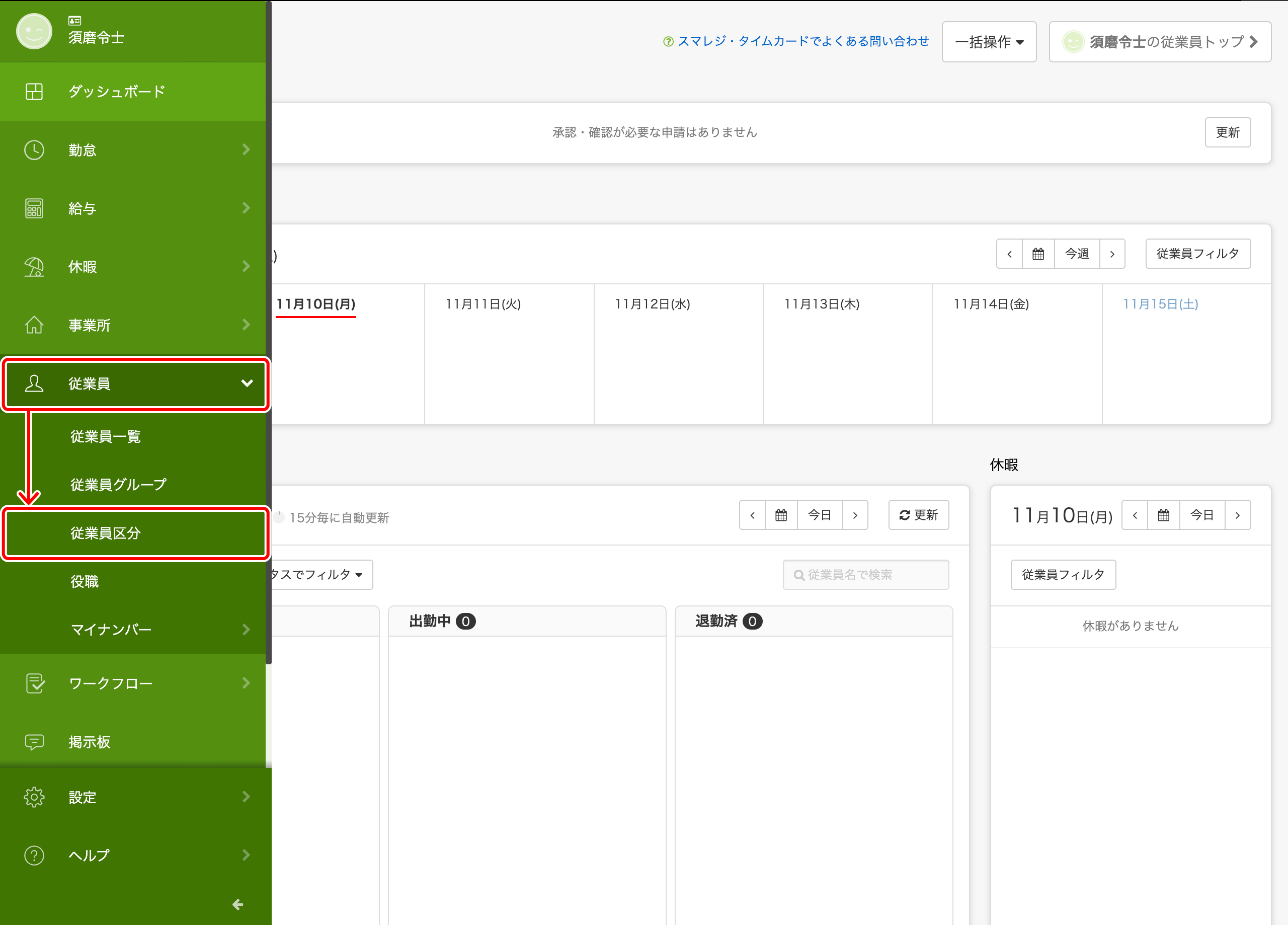The height and width of the screenshot is (925, 1288).
Task: Collapse the sidebar with the left arrow
Action: (238, 904)
